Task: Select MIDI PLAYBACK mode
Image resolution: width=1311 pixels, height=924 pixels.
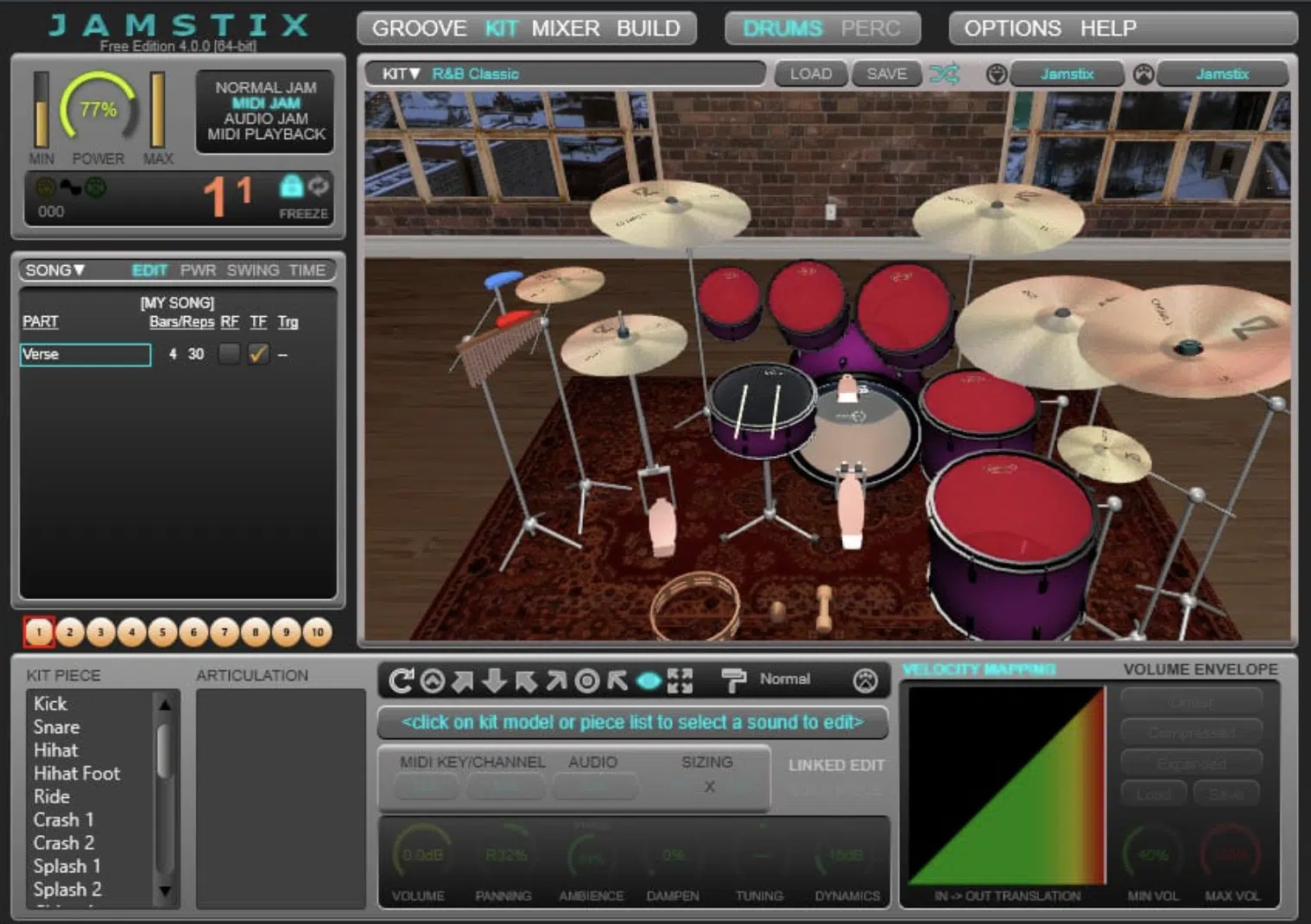Action: click(265, 134)
